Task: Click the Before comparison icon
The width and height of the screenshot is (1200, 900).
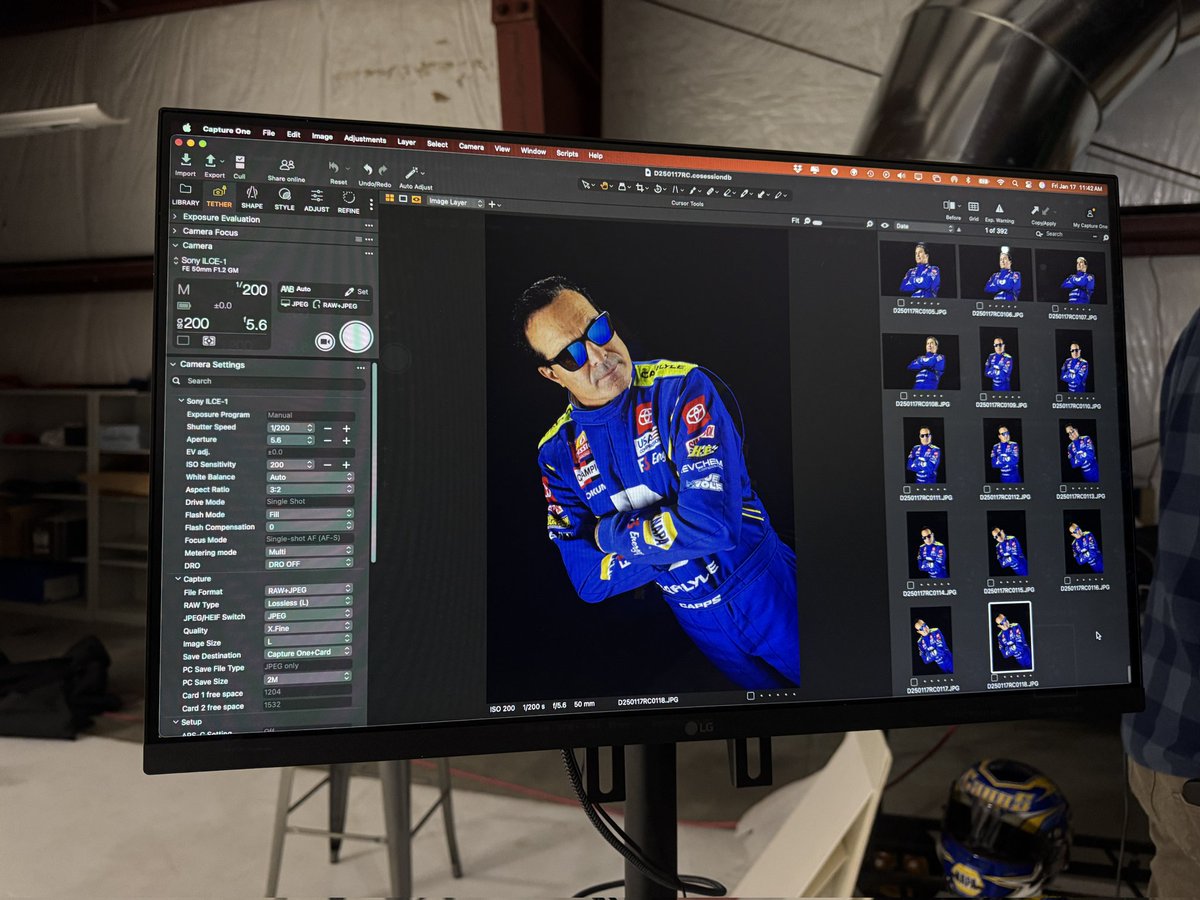Action: point(948,205)
